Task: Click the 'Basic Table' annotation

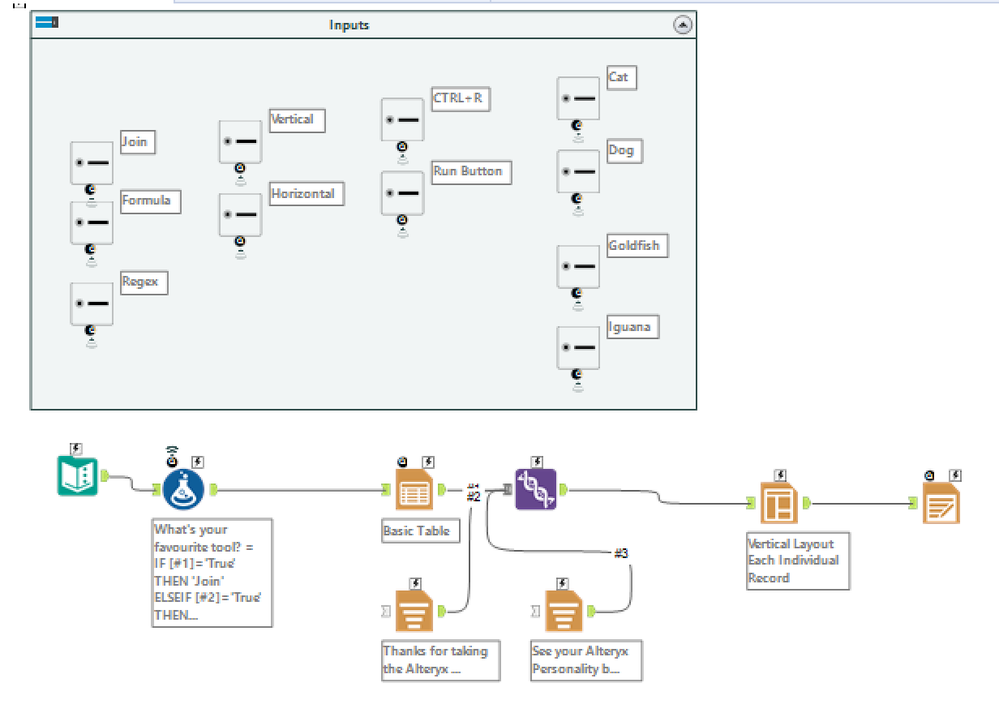Action: [420, 531]
